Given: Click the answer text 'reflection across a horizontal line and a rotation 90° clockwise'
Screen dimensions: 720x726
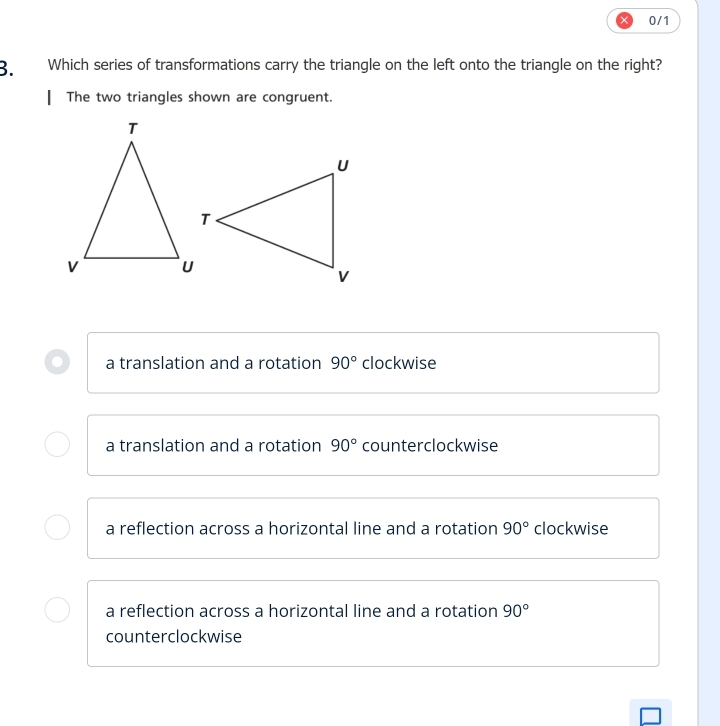Looking at the screenshot, I should (356, 528).
